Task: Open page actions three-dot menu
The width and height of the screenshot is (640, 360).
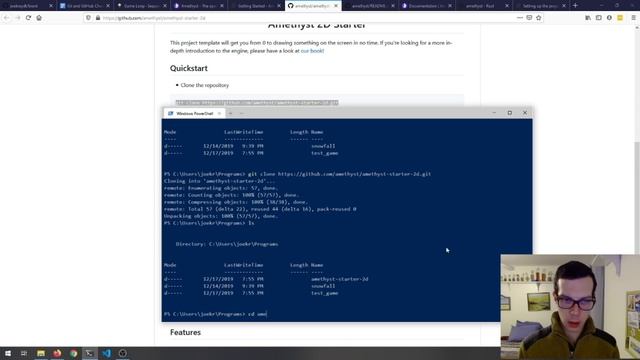Action: [519, 18]
